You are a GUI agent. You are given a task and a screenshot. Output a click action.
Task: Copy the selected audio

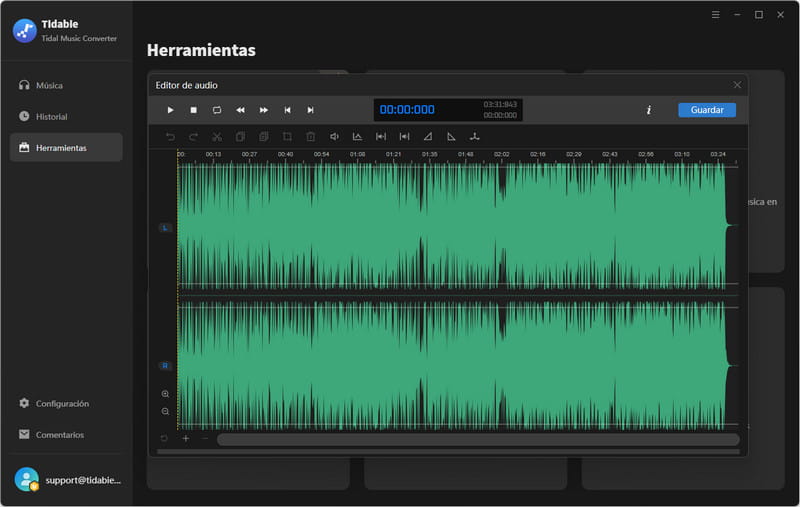pos(240,137)
